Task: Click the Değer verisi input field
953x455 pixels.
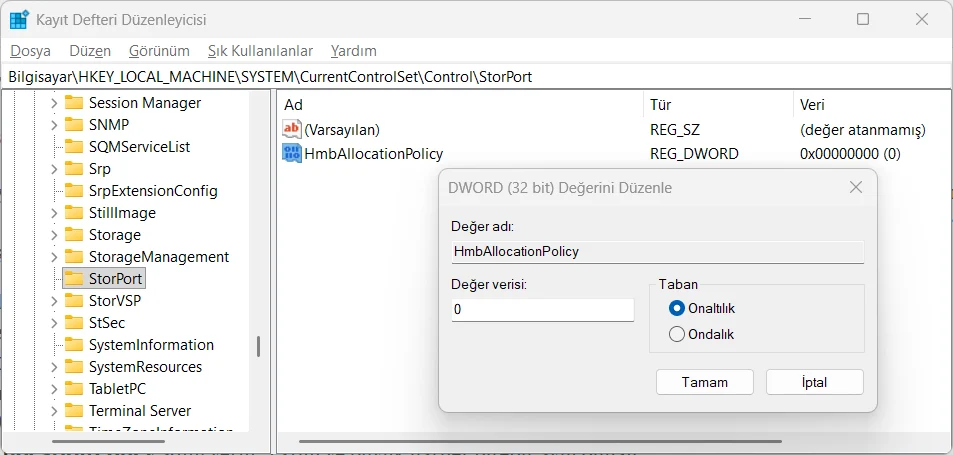Action: pyautogui.click(x=543, y=310)
